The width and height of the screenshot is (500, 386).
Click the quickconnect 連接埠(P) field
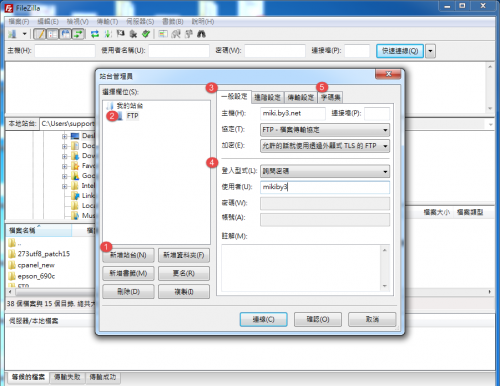click(357, 51)
